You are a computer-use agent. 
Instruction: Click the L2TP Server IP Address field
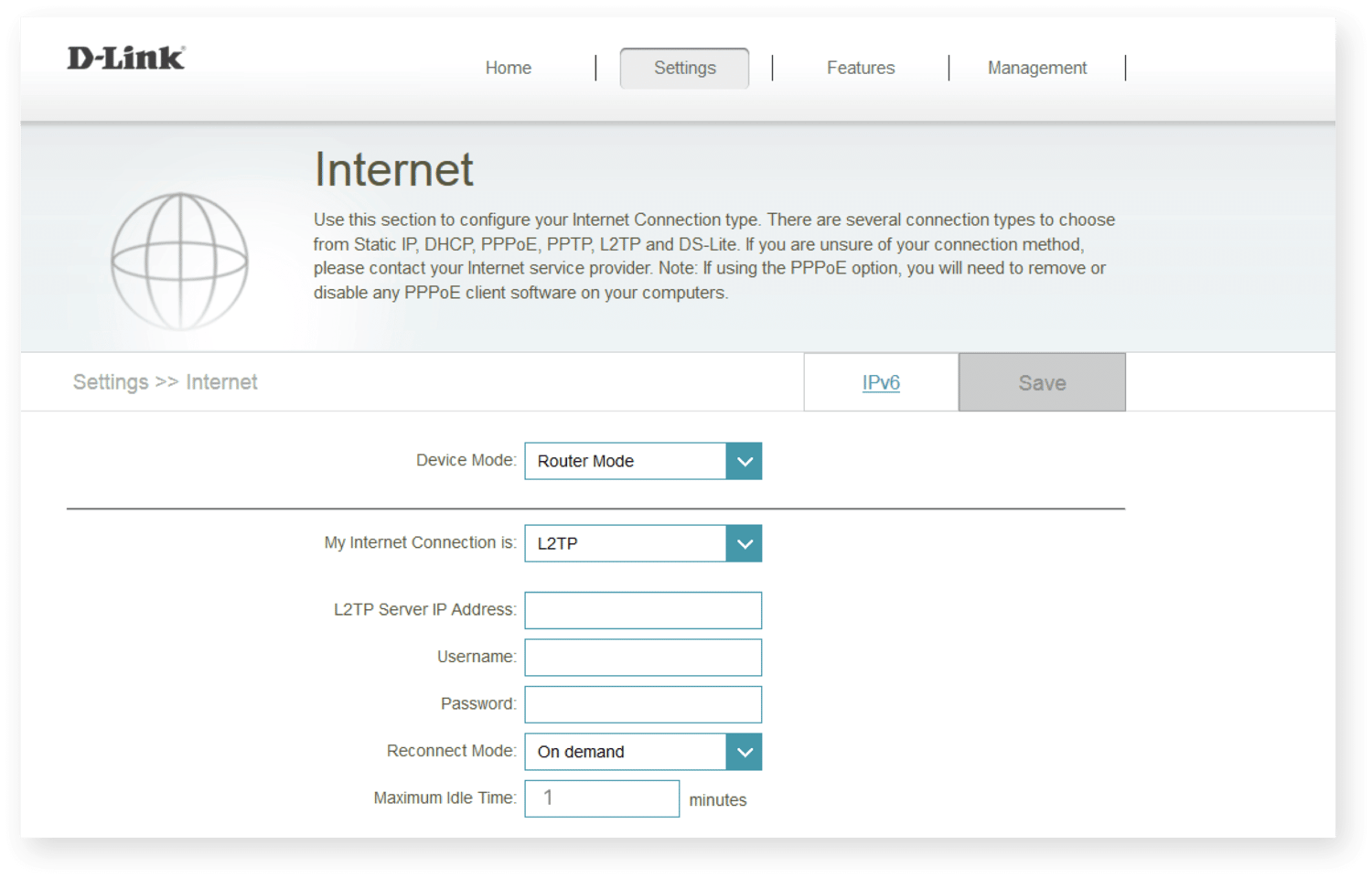pyautogui.click(x=643, y=610)
